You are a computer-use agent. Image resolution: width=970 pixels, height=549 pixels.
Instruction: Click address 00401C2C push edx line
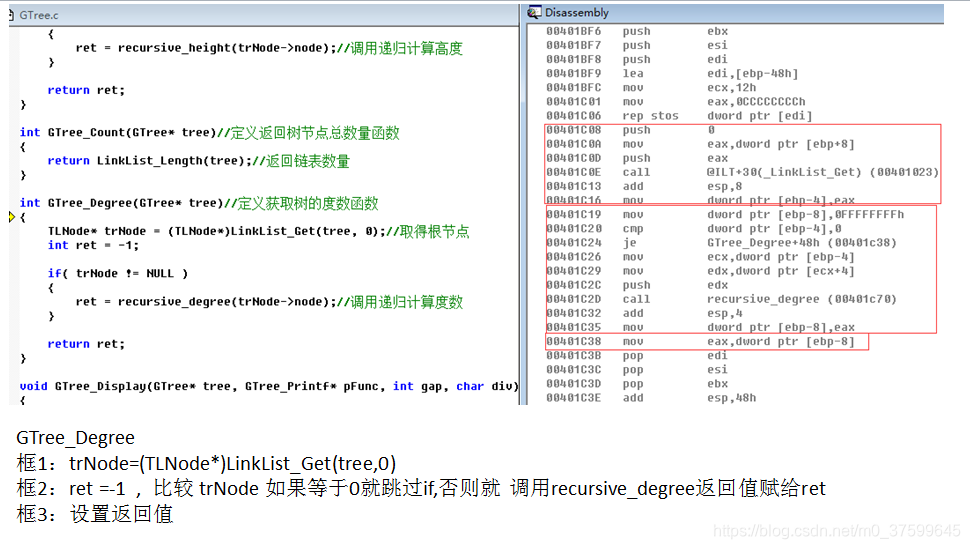(x=637, y=285)
